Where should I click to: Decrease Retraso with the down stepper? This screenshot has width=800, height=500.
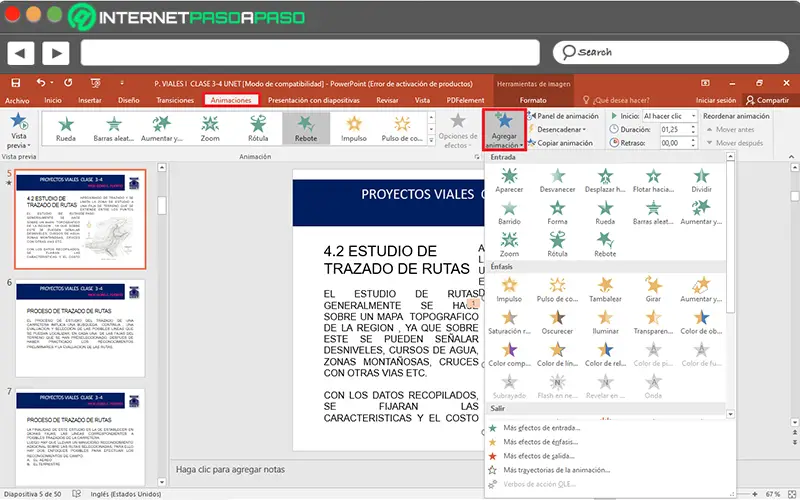[693, 146]
